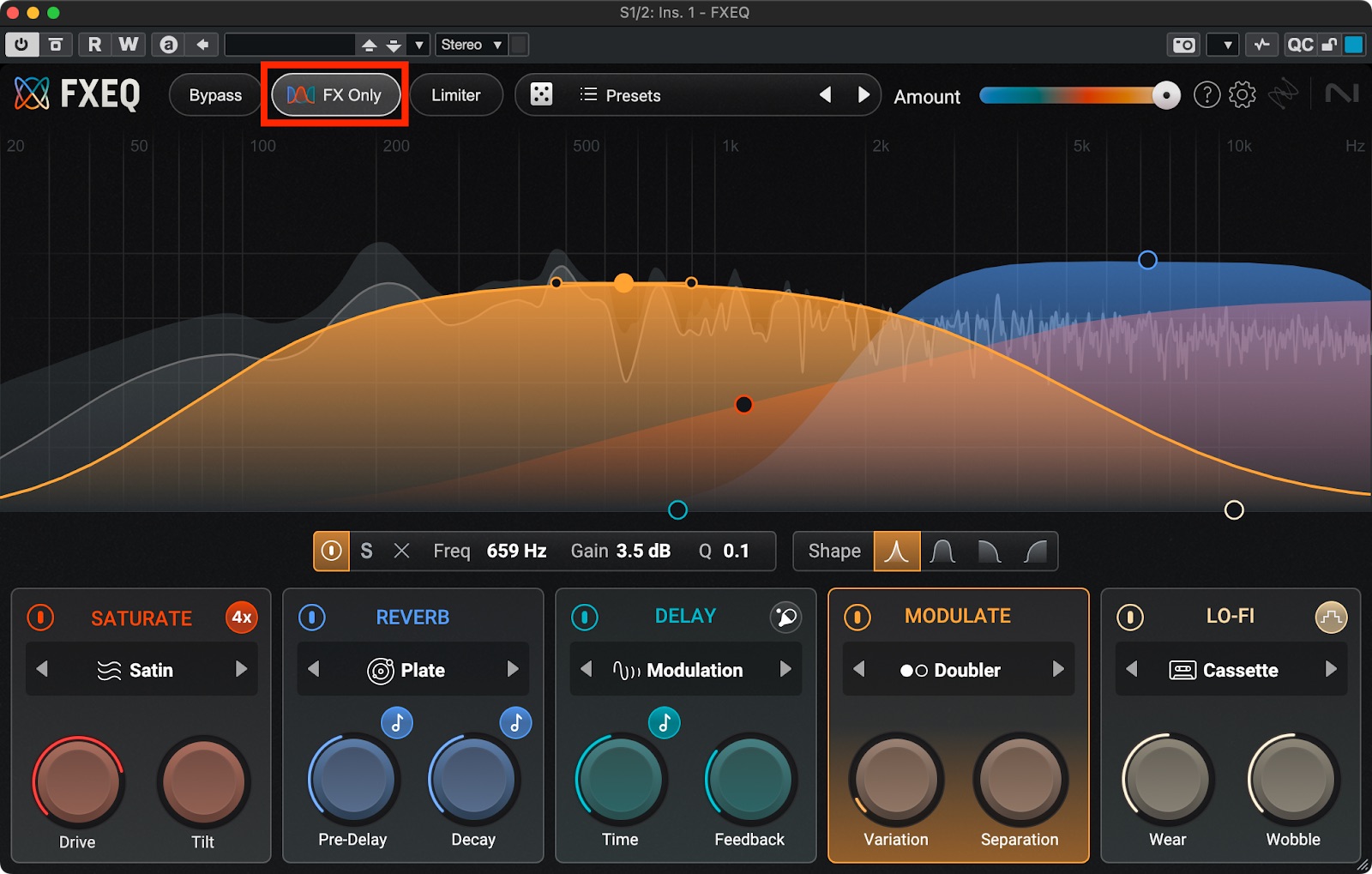Toggle the selected band power button
Image resolution: width=1372 pixels, height=874 pixels.
pyautogui.click(x=332, y=551)
